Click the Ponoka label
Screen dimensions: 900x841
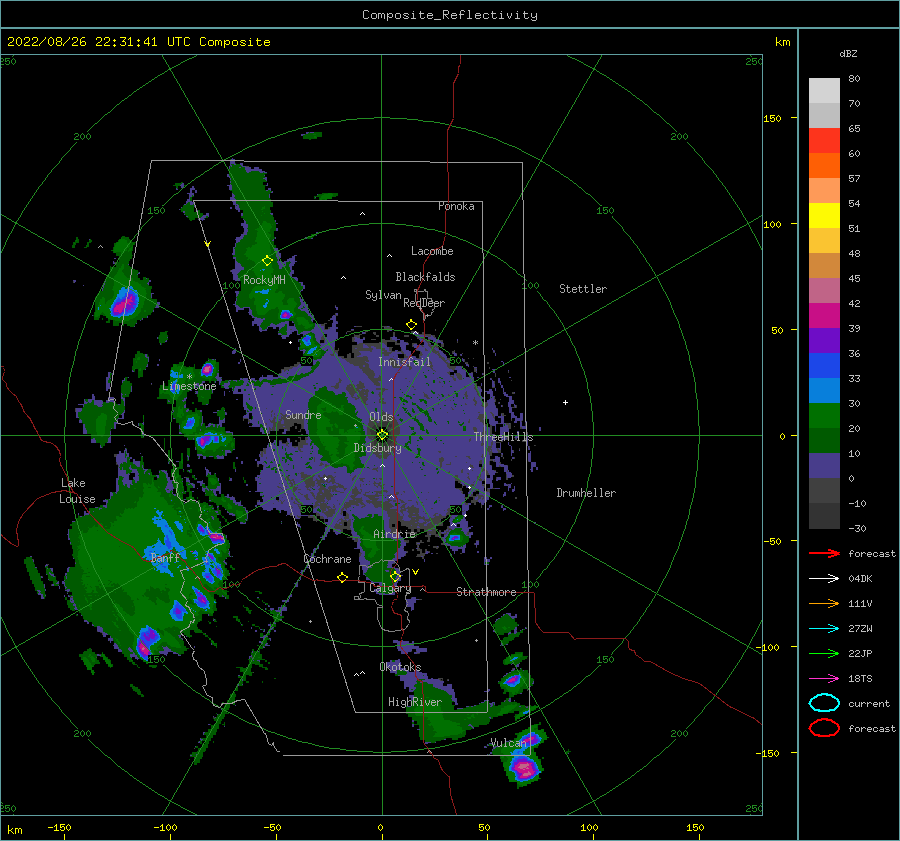[x=456, y=206]
